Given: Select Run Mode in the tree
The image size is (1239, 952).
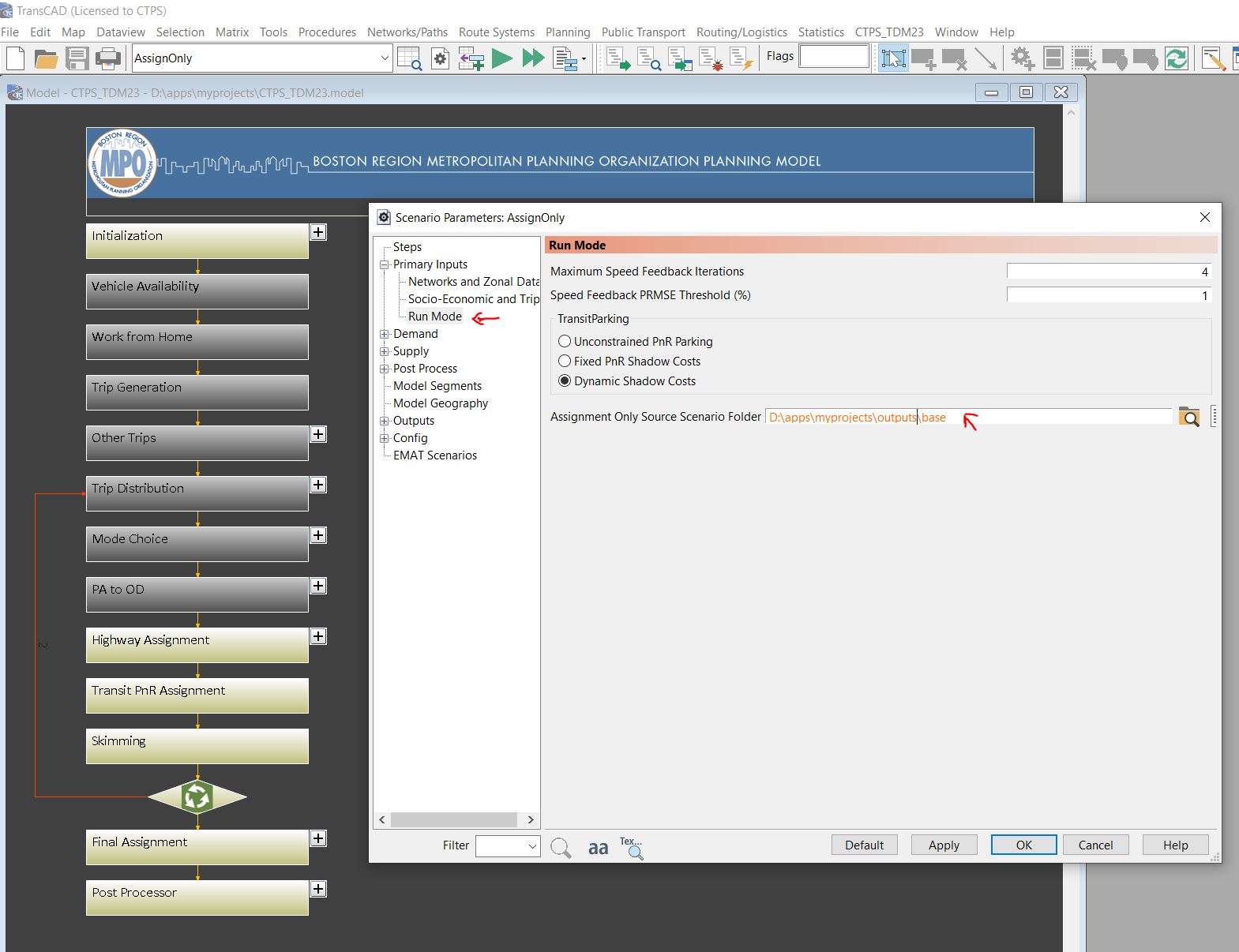Looking at the screenshot, I should coord(435,317).
